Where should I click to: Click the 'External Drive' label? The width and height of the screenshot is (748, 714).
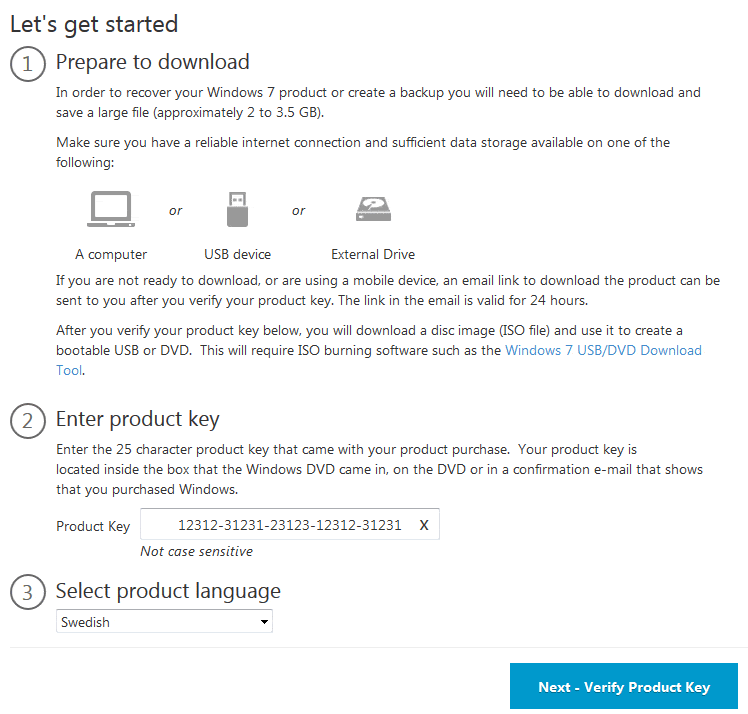tap(373, 254)
